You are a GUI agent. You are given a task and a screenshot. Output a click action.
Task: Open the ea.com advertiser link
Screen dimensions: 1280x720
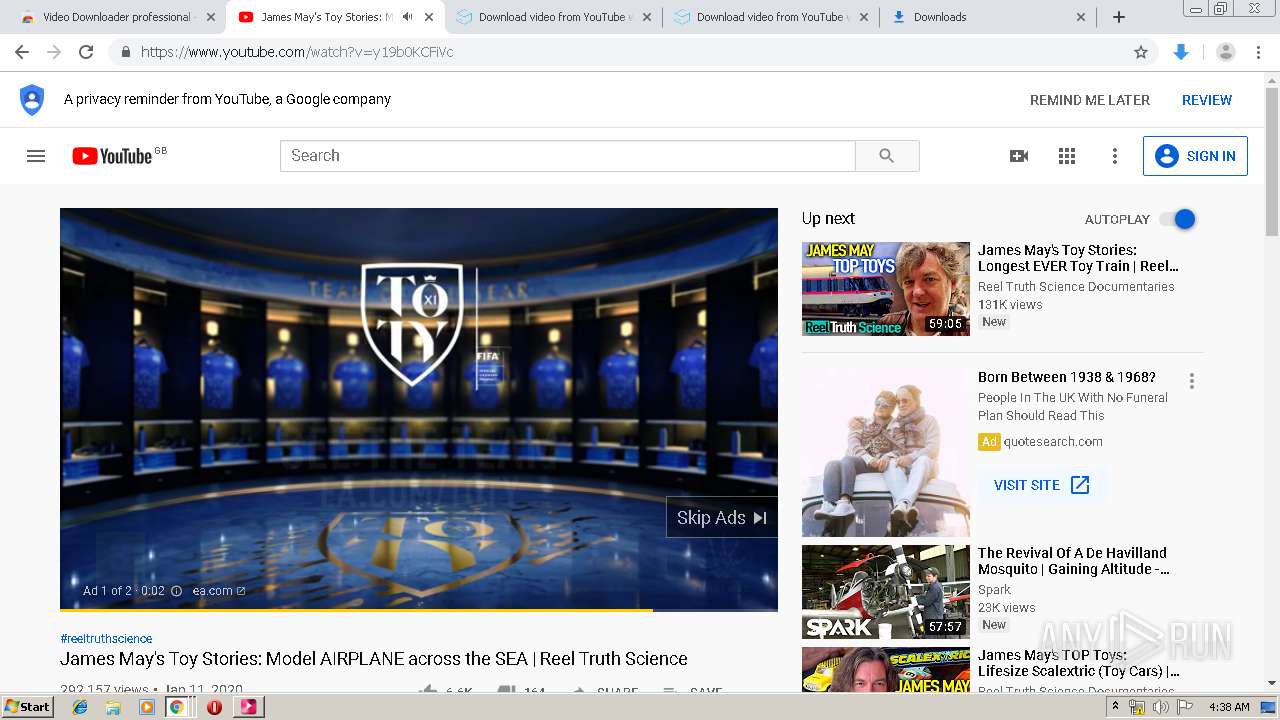[219, 591]
